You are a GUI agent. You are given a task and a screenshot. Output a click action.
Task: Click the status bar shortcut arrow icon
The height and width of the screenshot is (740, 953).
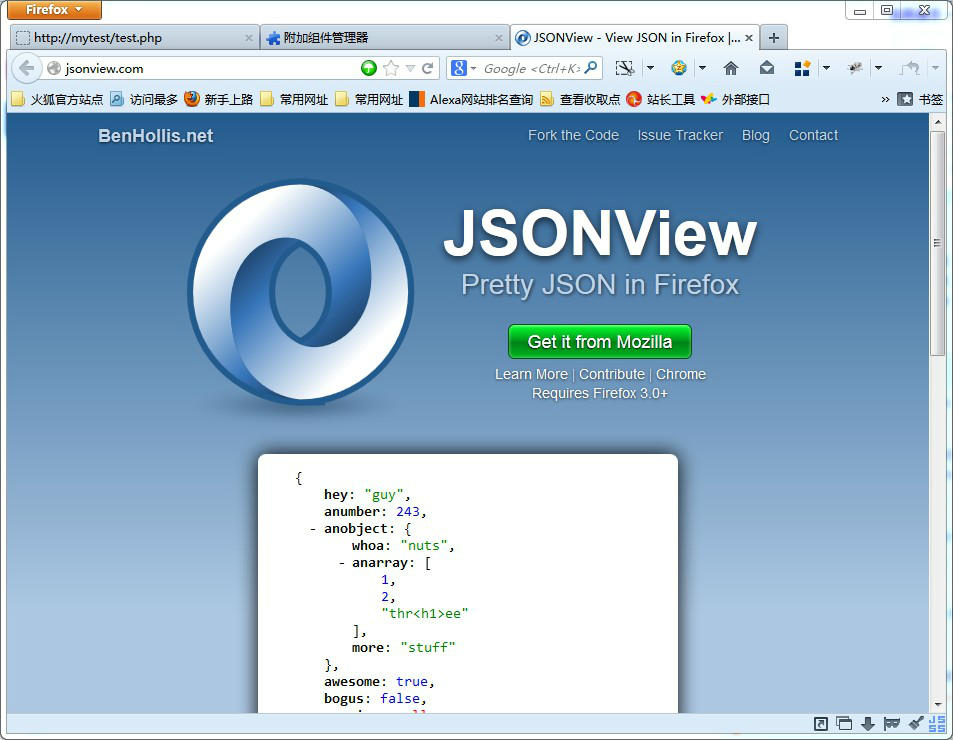[821, 724]
